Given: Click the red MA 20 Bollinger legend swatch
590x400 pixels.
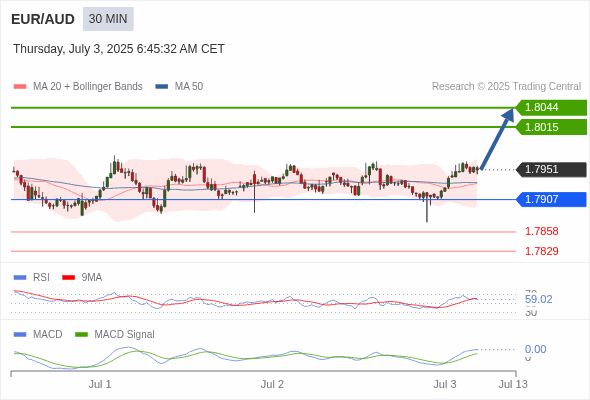Looking at the screenshot, I should tap(20, 87).
